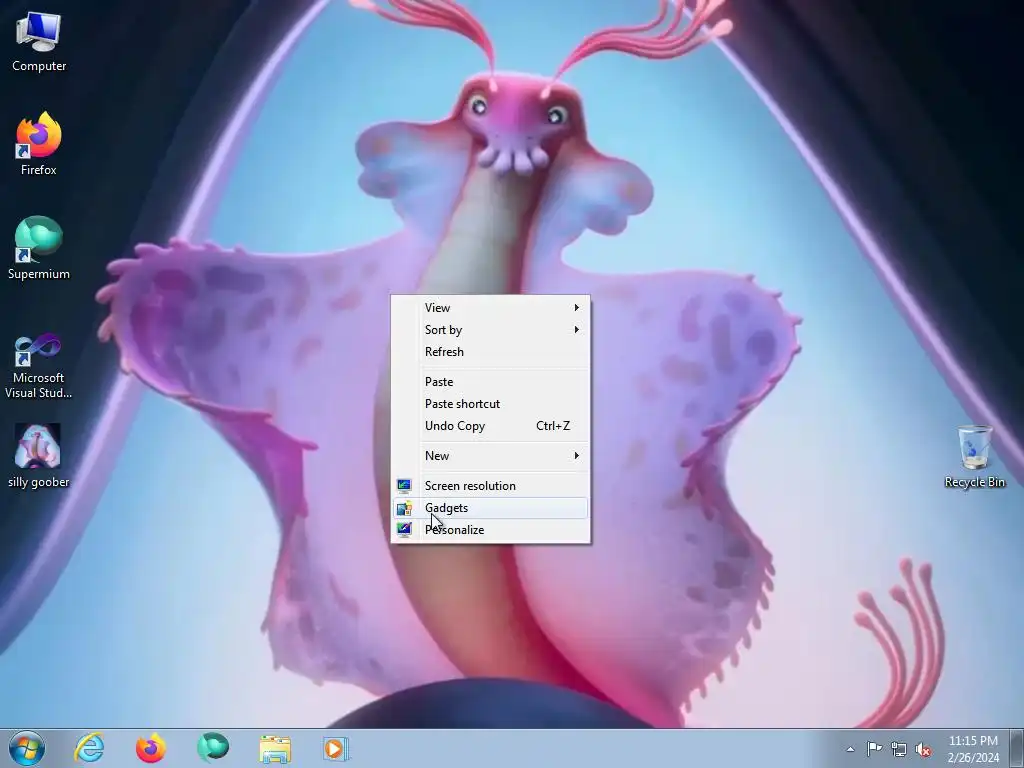This screenshot has height=768, width=1024.
Task: Choose Paste in the context menu
Action: click(490, 382)
